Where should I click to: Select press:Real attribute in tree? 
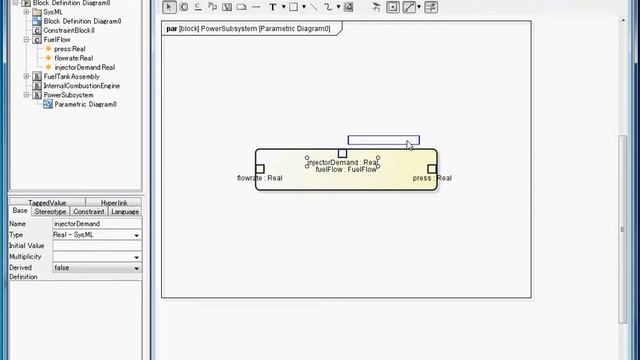(x=65, y=49)
